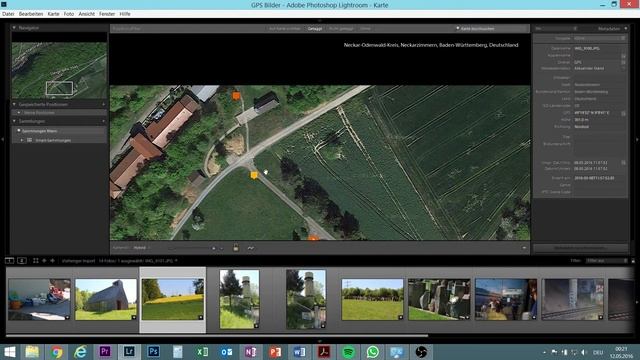Open Premiere Pro from the taskbar
The width and height of the screenshot is (640, 360).
(104, 351)
